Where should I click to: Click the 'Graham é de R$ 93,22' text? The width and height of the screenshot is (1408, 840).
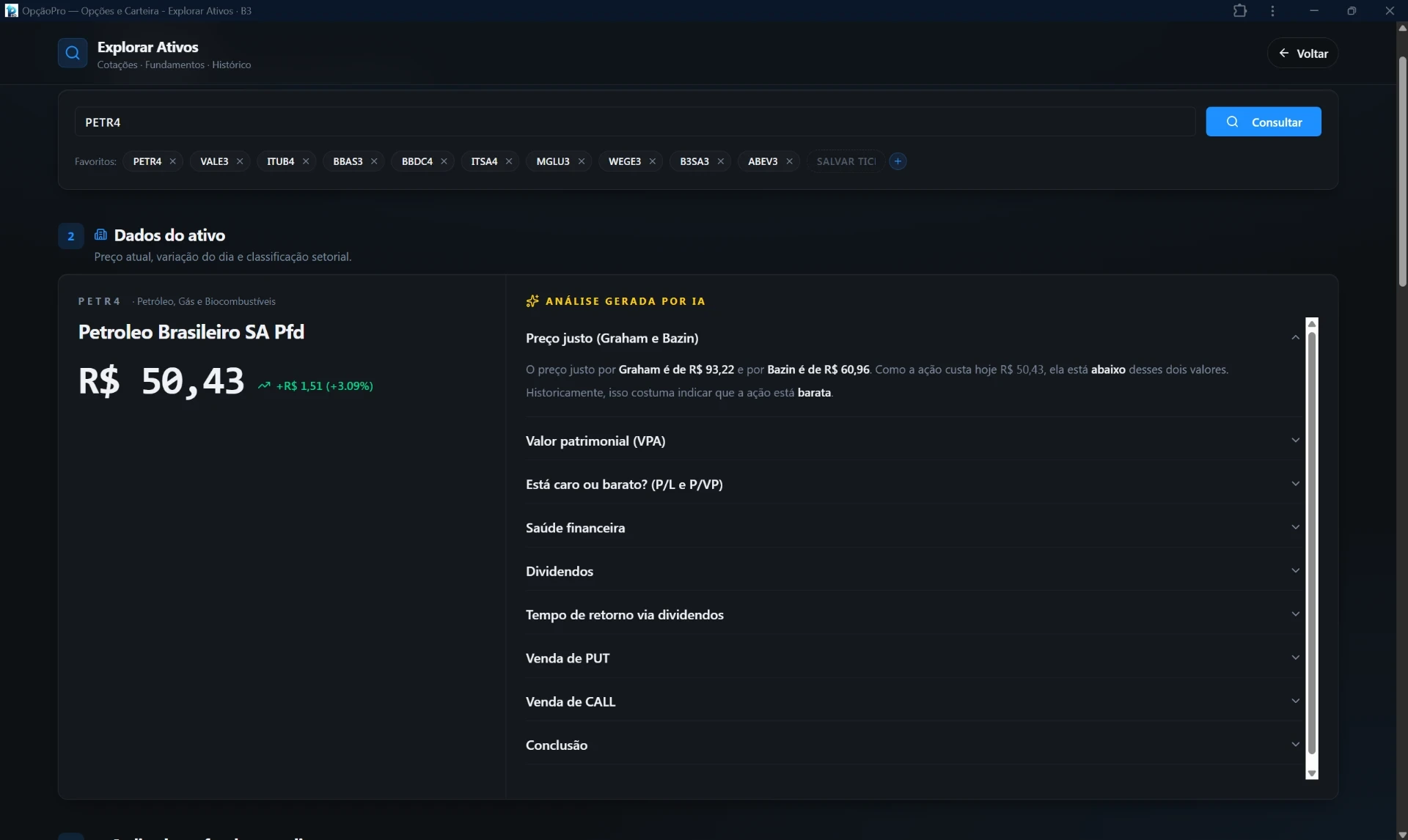pyautogui.click(x=676, y=369)
